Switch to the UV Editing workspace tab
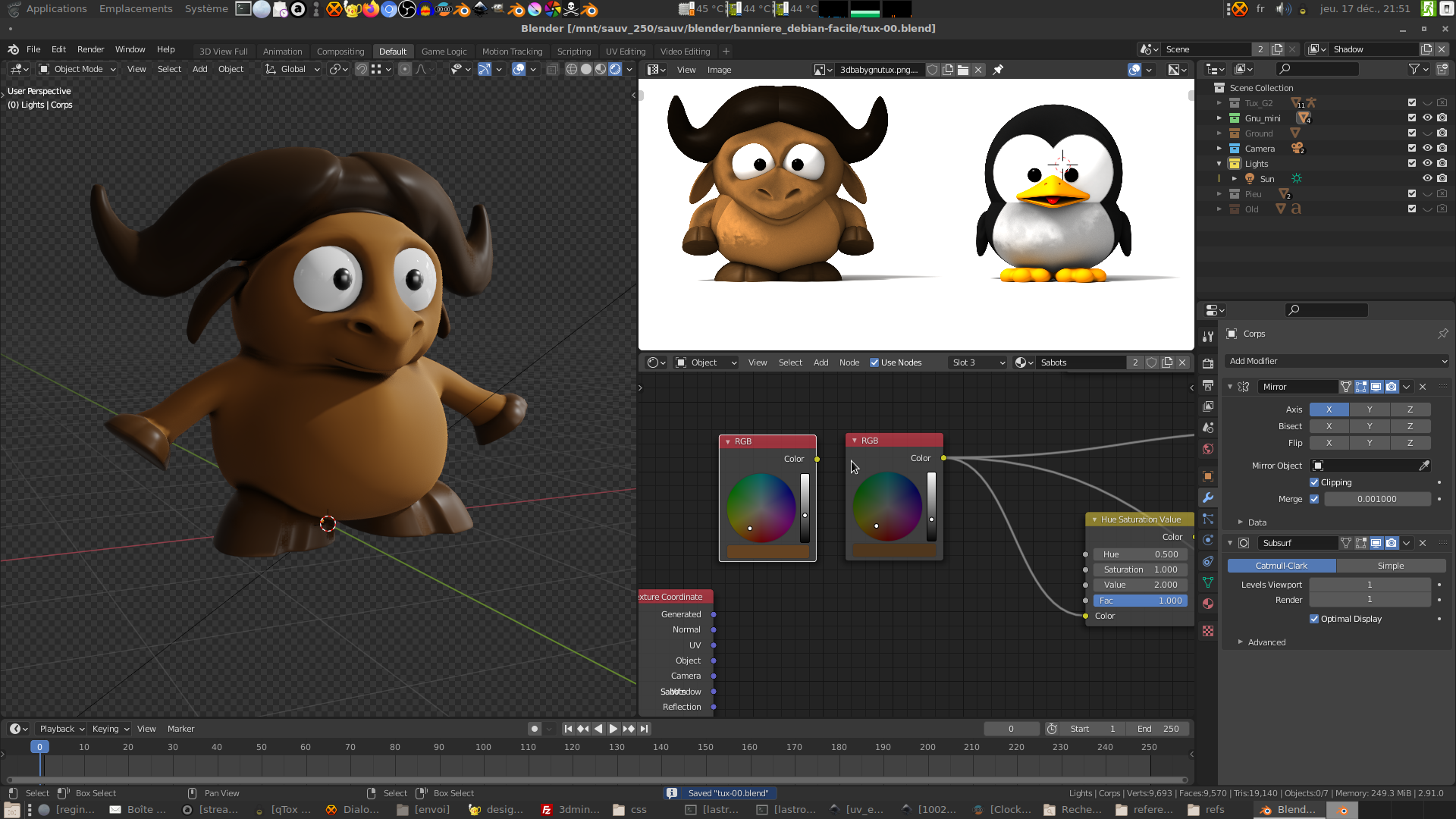 (x=626, y=52)
